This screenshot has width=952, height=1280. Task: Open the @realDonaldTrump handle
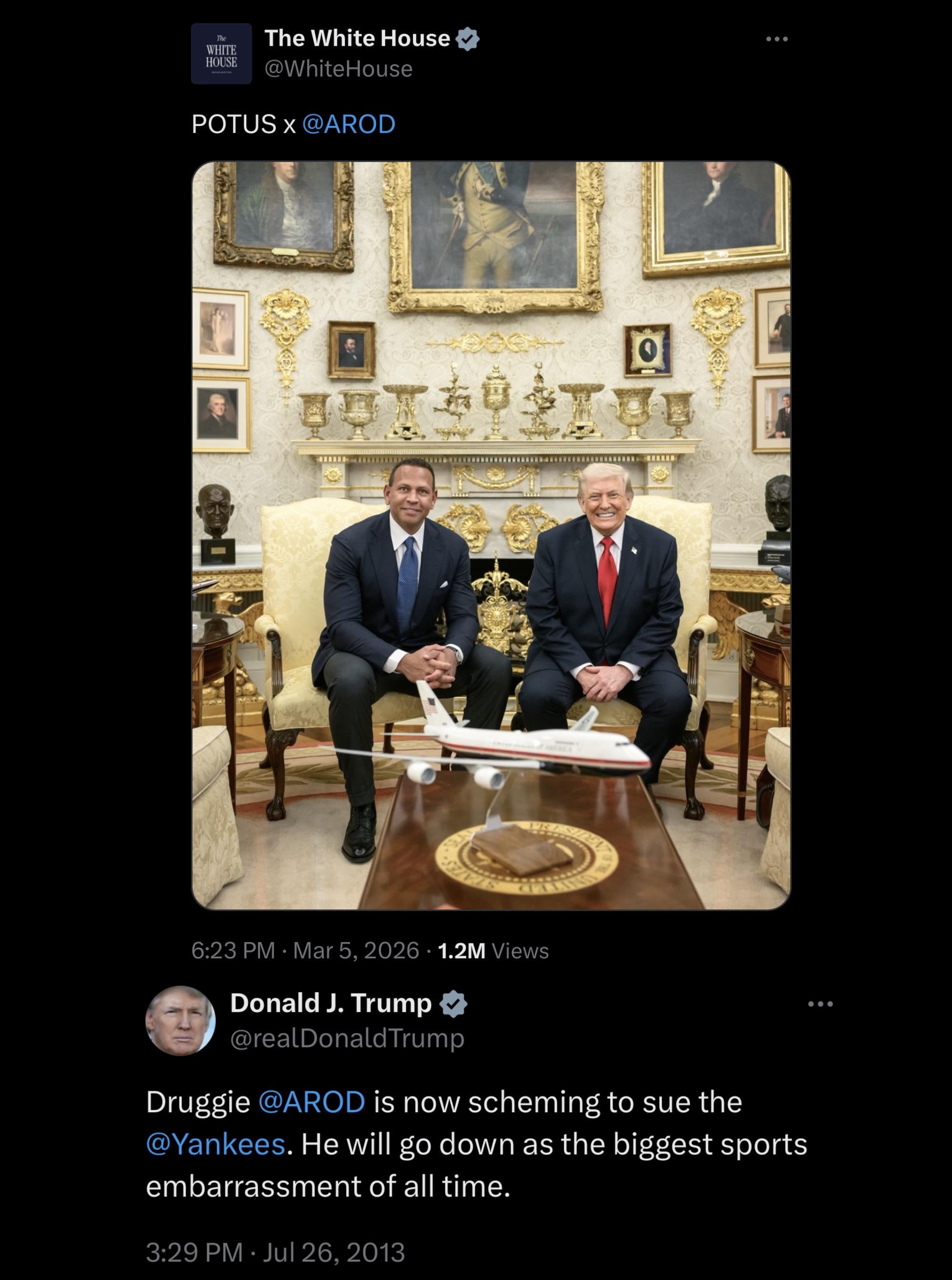347,1038
